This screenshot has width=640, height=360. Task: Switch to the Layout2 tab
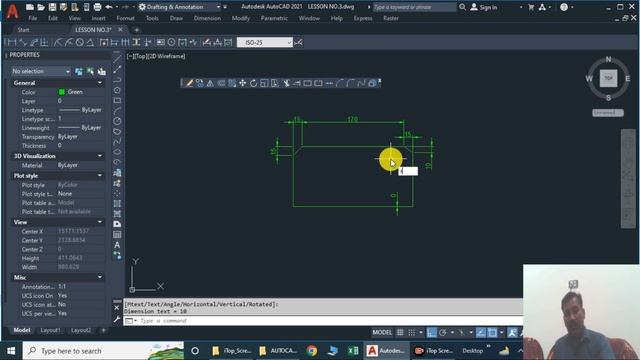point(81,330)
